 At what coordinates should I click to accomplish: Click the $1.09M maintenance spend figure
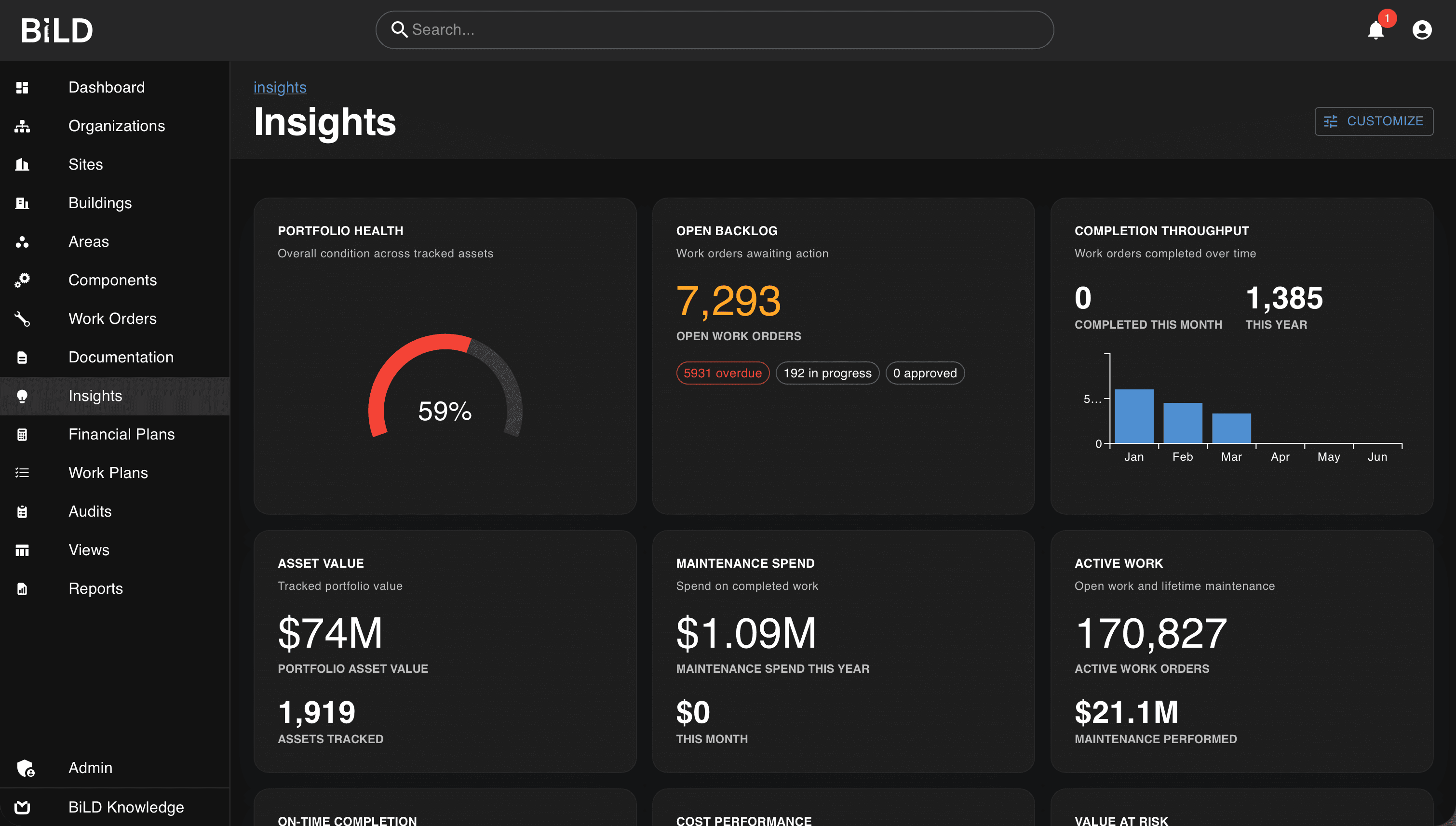[746, 633]
